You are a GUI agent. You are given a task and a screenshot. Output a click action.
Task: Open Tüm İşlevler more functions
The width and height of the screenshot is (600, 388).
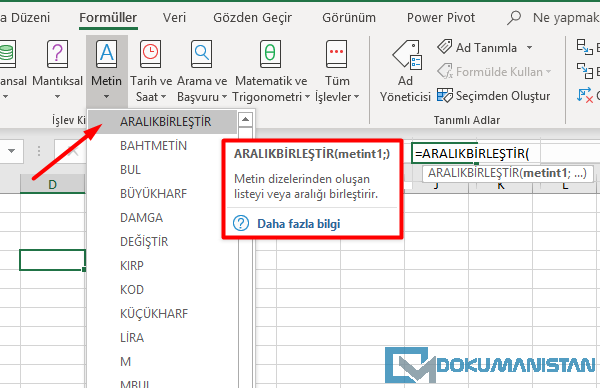[337, 54]
